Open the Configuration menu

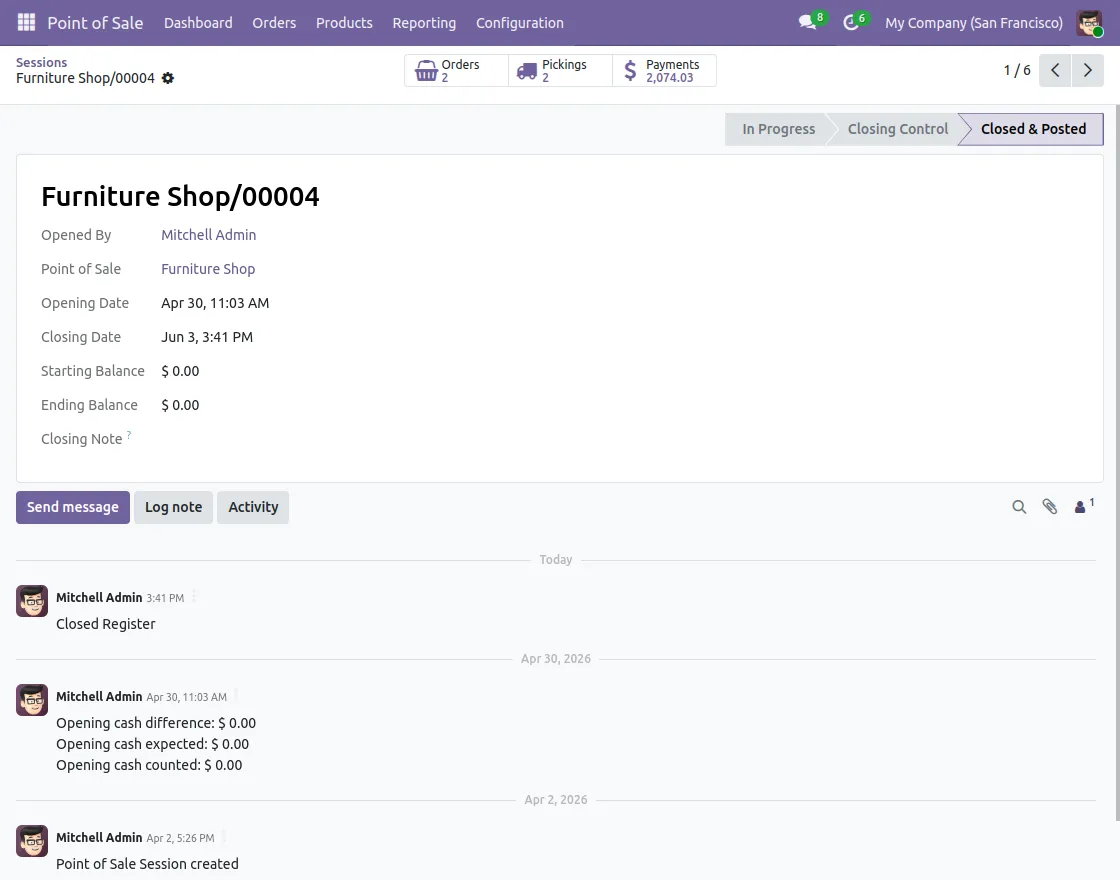[x=520, y=23]
